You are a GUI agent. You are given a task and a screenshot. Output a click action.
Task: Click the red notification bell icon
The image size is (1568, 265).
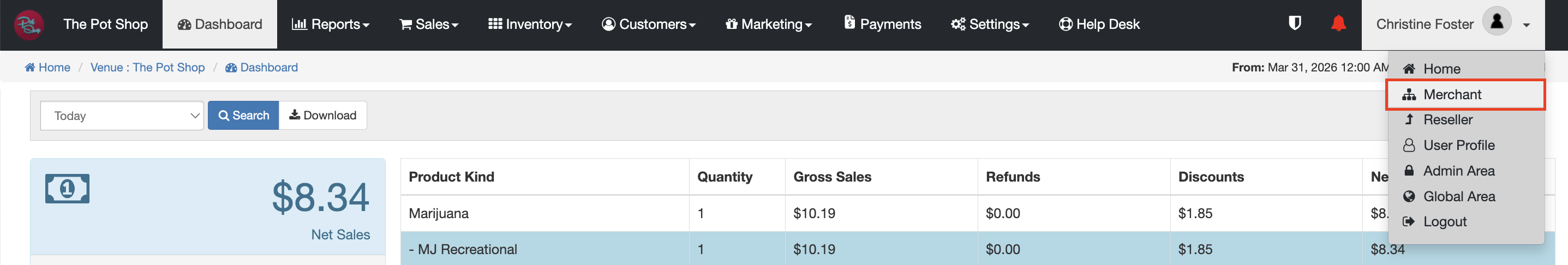(x=1338, y=23)
